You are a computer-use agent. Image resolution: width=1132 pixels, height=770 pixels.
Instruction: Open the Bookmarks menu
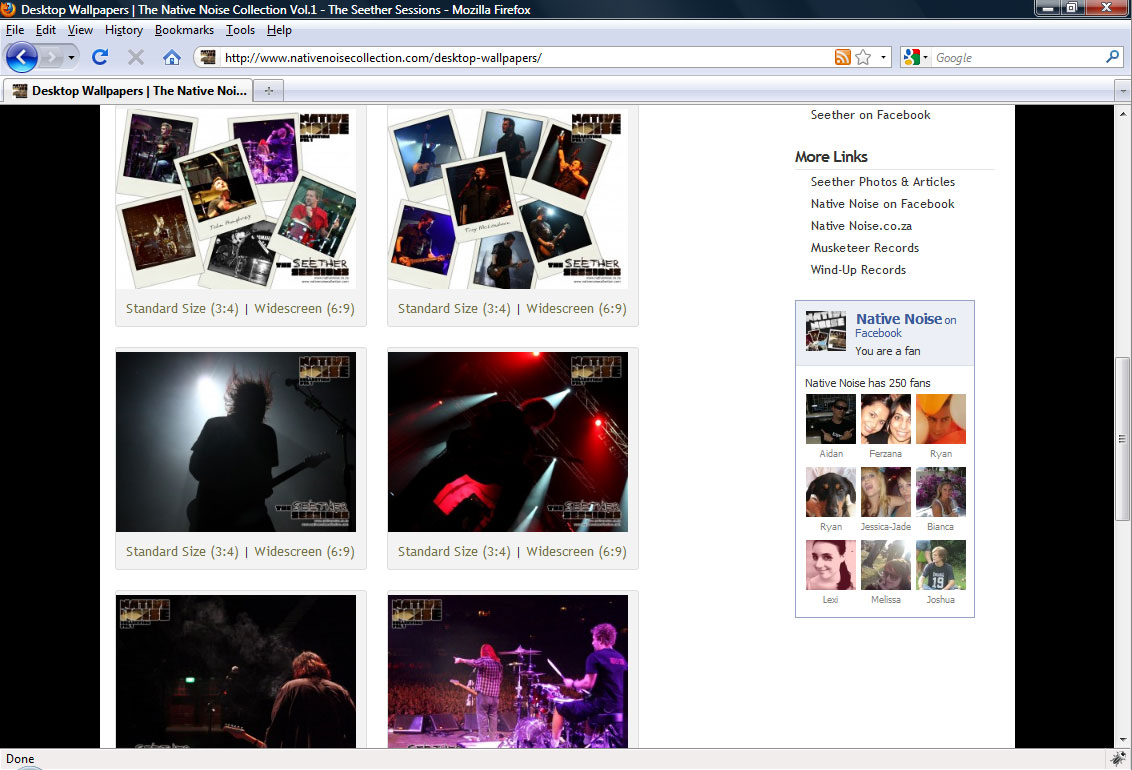184,30
